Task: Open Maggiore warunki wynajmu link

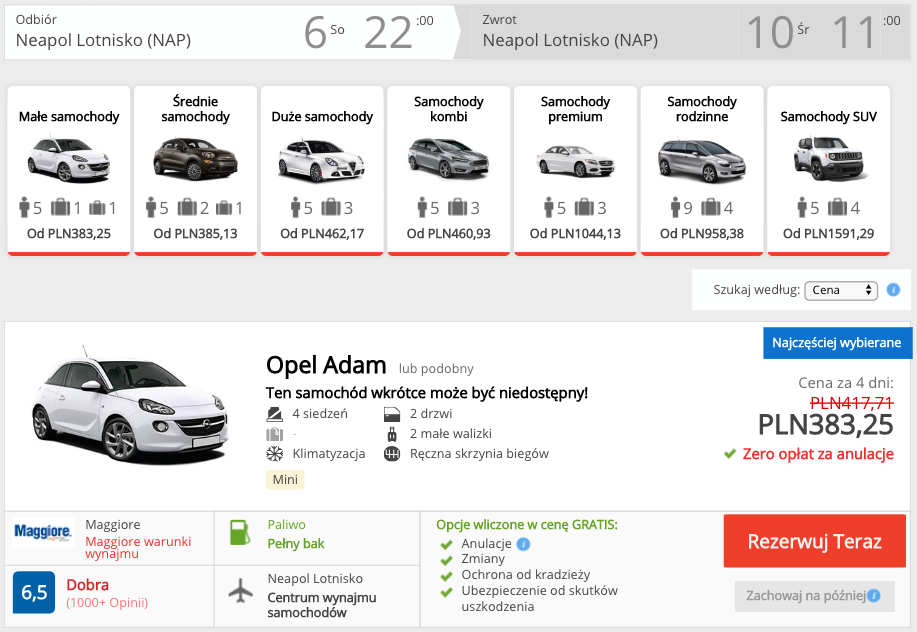Action: point(138,547)
